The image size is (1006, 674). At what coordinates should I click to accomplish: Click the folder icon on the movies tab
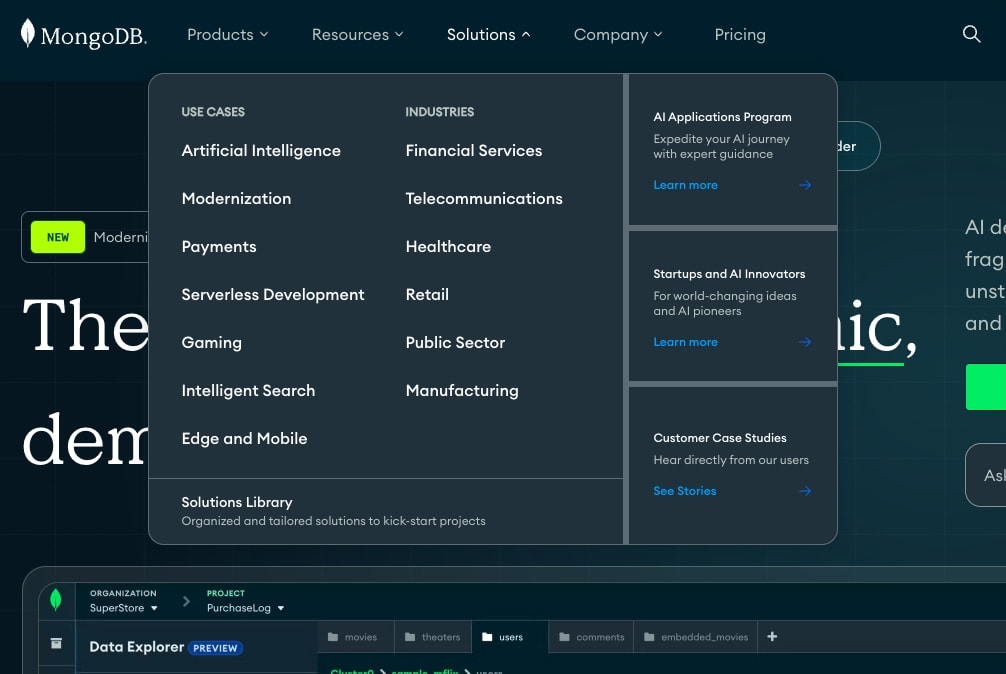tap(332, 637)
